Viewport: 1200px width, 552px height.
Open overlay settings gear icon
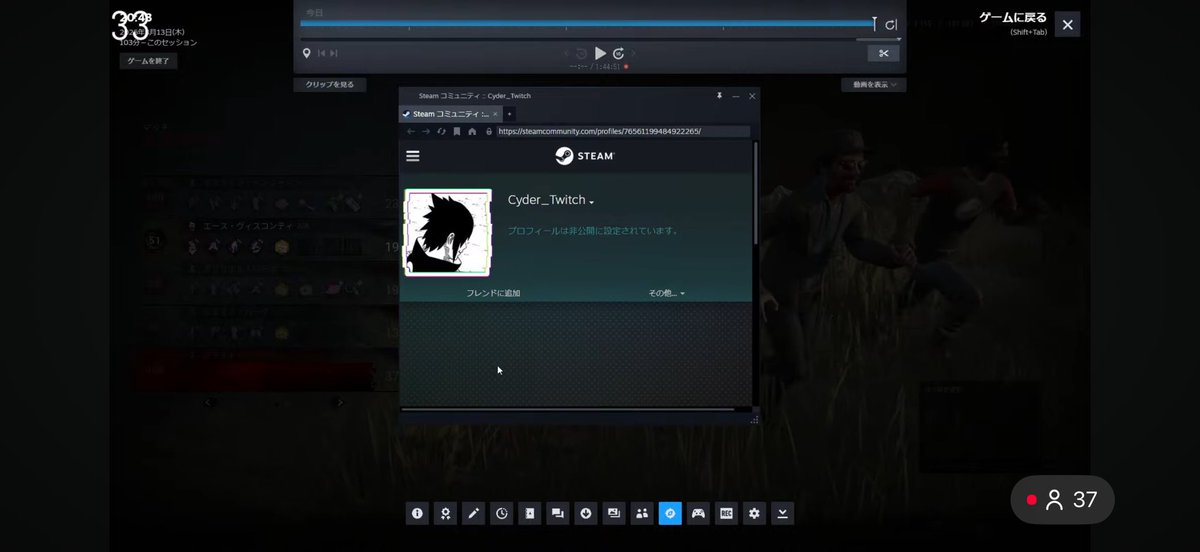[754, 513]
